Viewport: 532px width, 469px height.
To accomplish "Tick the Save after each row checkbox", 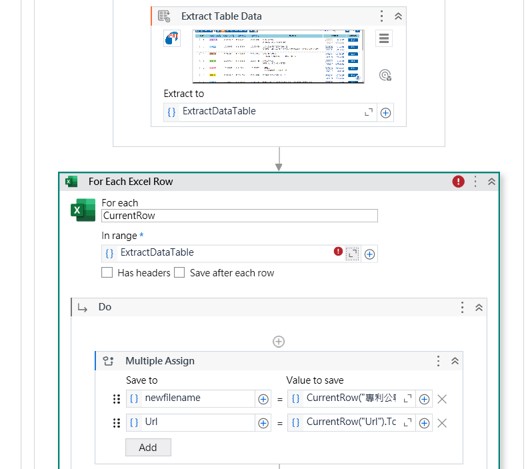I will (x=179, y=273).
